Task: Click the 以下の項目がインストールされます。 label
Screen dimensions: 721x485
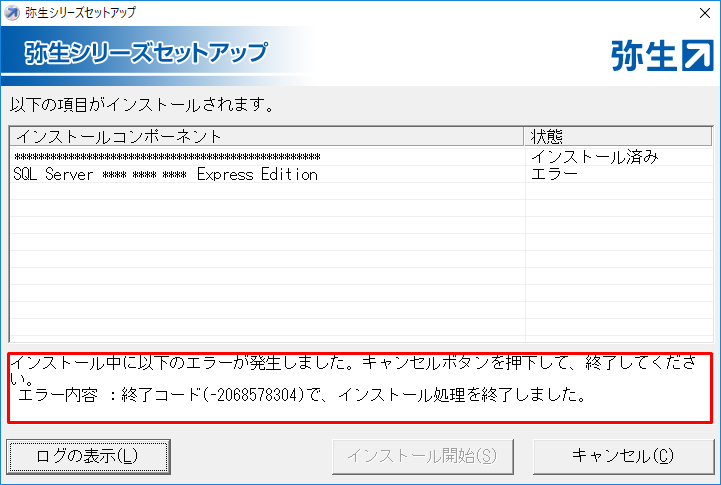Action: (x=142, y=105)
